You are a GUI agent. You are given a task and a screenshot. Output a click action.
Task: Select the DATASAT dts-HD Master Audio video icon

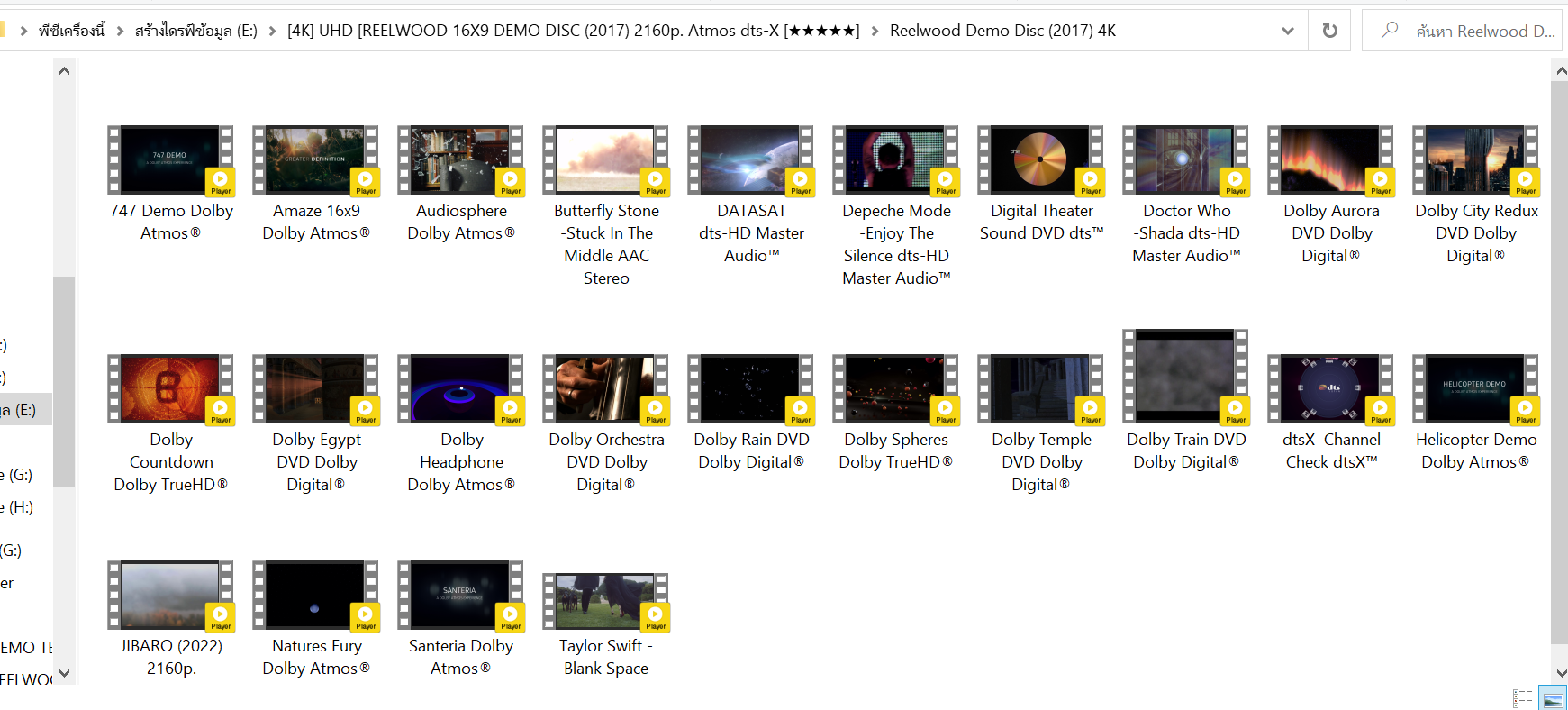coord(751,160)
